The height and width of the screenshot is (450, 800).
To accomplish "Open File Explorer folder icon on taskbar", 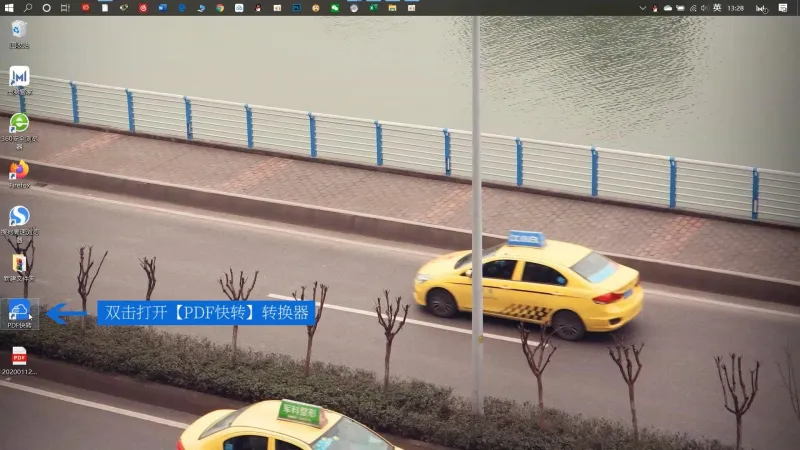I will coord(392,8).
